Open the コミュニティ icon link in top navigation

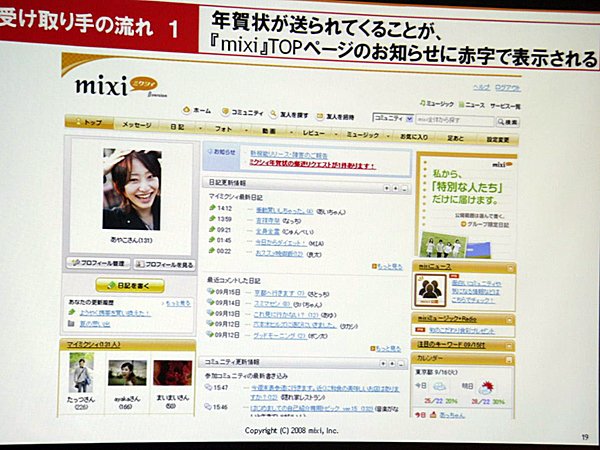tap(243, 112)
